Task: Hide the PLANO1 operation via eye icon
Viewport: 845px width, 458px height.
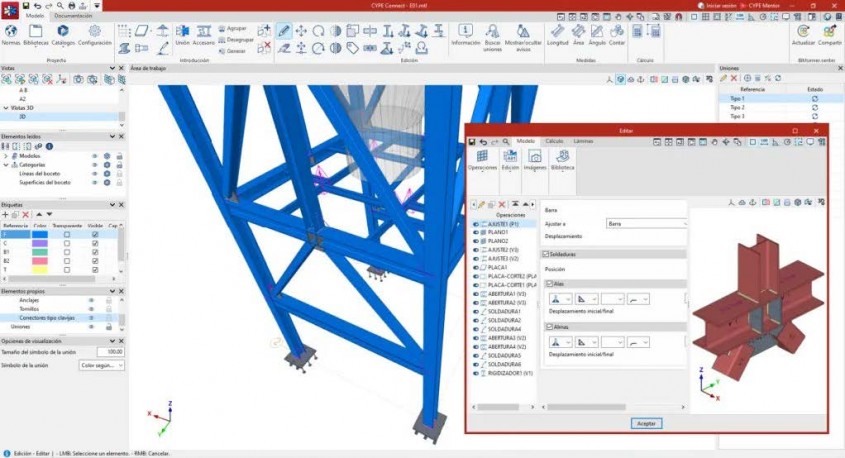Action: pyautogui.click(x=476, y=232)
